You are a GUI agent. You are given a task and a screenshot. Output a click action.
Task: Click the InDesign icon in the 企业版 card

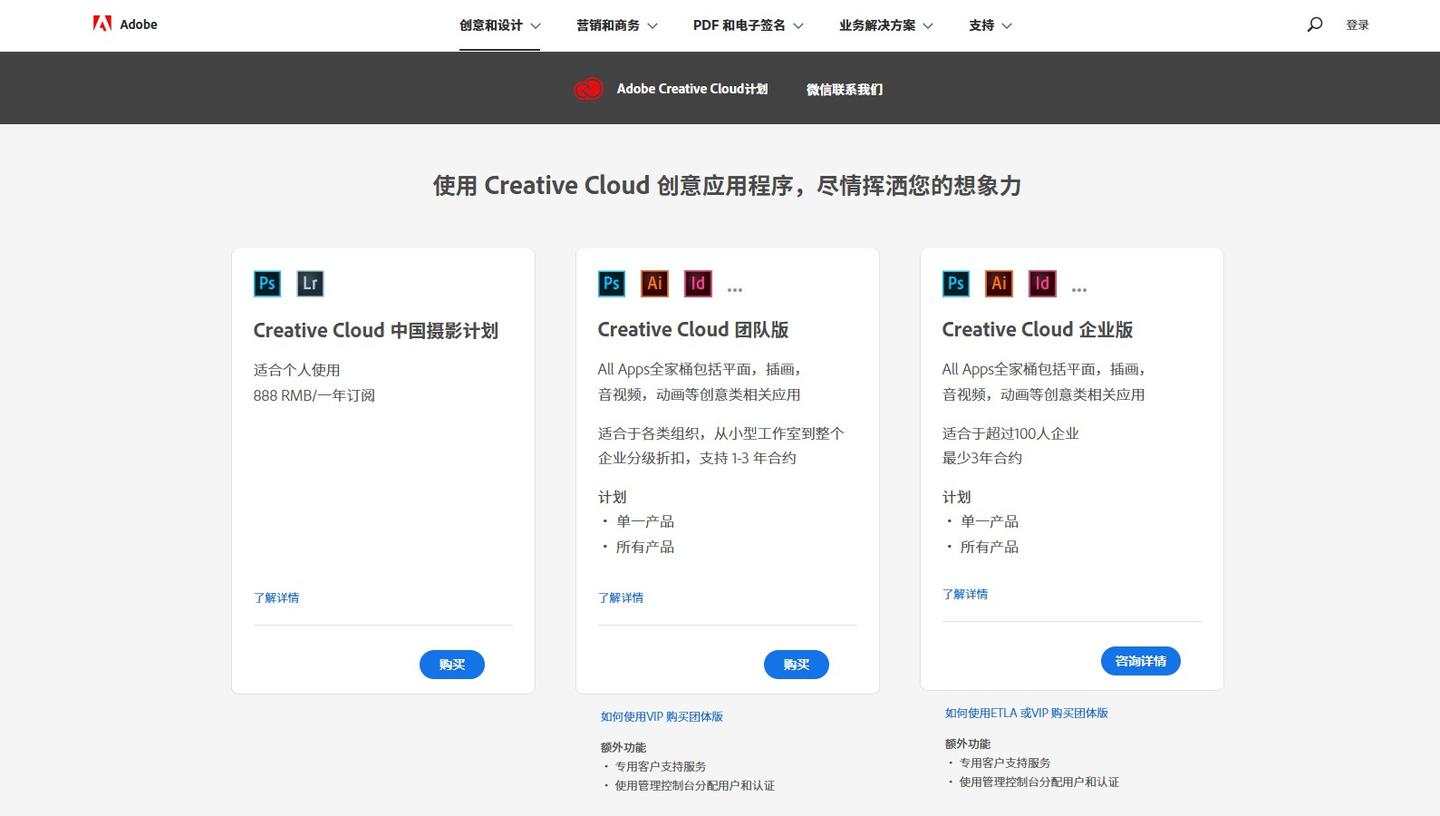(x=1042, y=284)
